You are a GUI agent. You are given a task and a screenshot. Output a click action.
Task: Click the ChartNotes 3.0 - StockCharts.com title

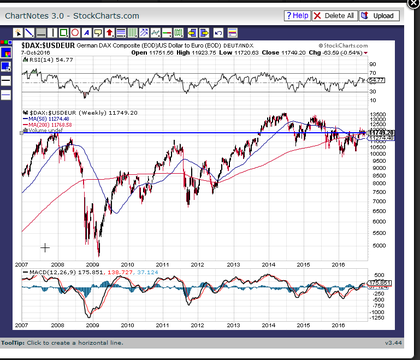(x=72, y=16)
